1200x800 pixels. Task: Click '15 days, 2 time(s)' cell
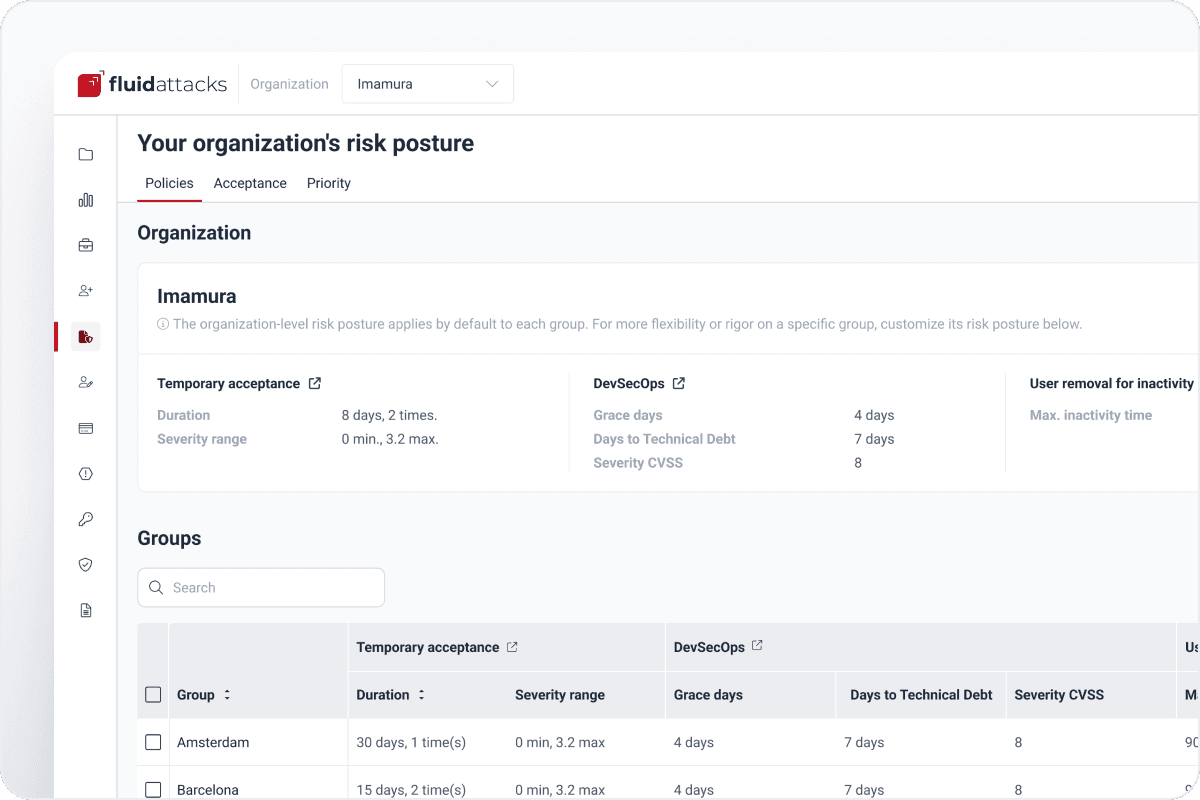point(411,790)
